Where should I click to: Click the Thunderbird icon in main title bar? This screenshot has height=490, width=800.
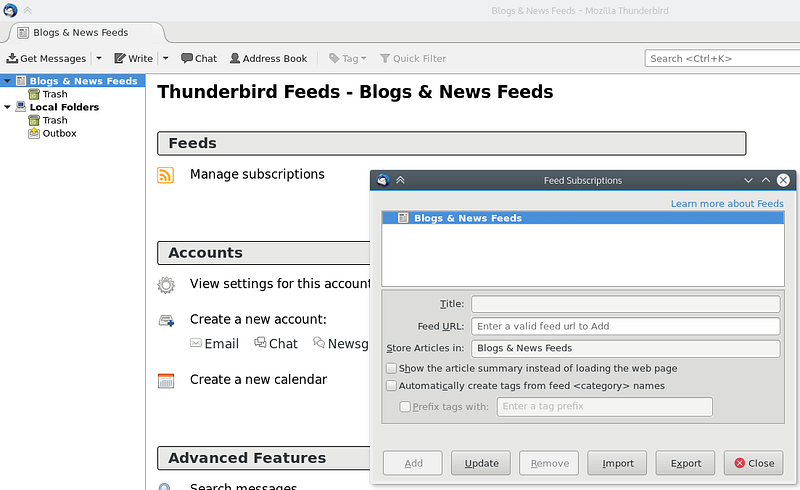pos(10,10)
